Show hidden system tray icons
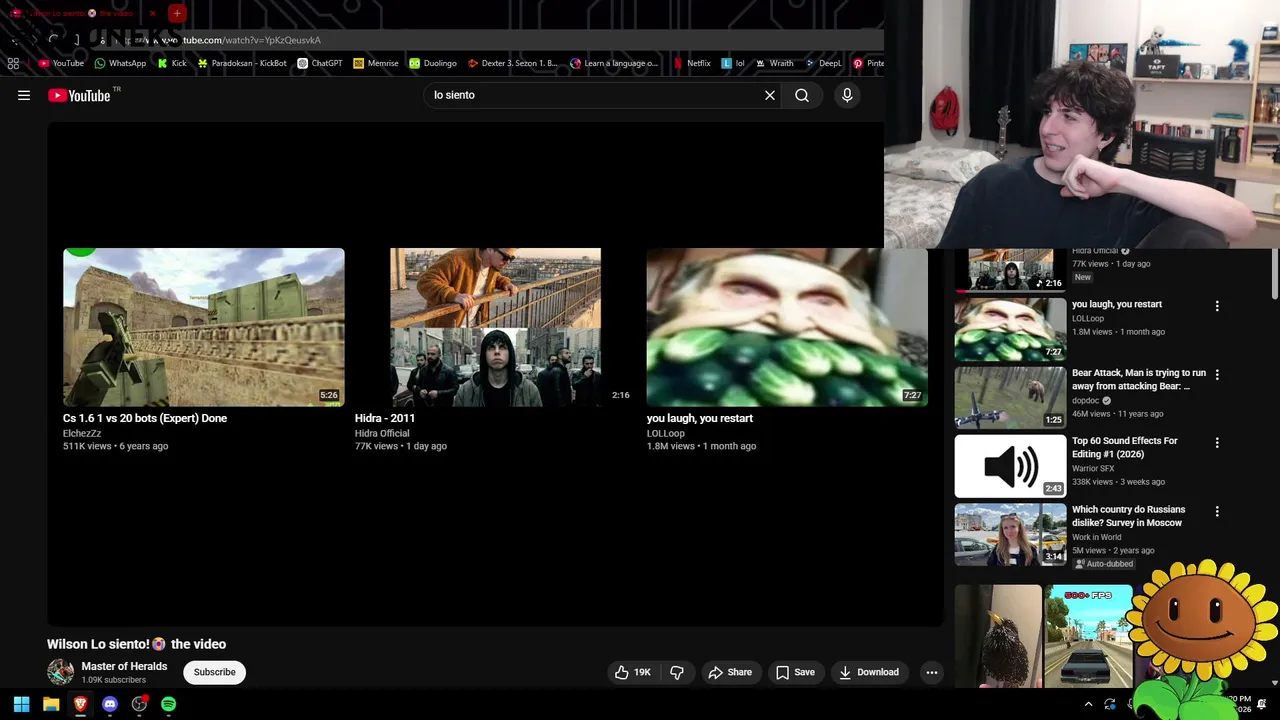The width and height of the screenshot is (1280, 720). point(1088,704)
